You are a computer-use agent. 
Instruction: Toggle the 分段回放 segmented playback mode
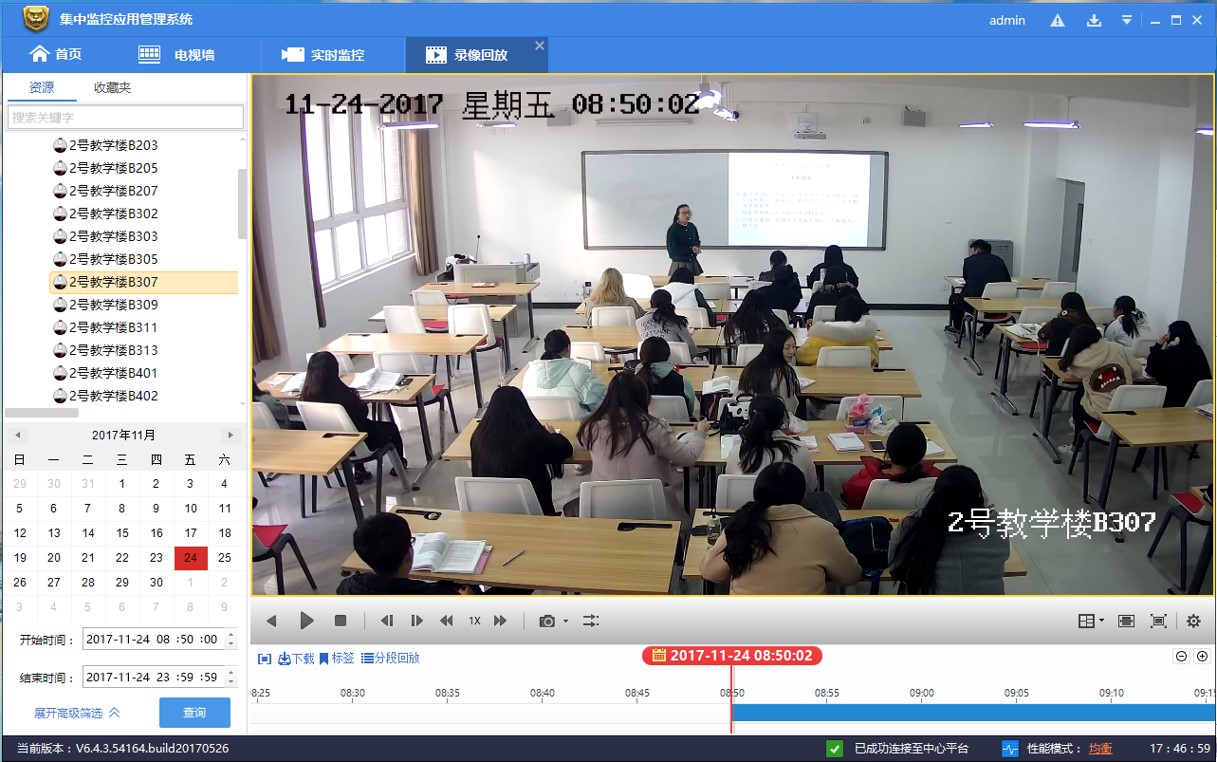coord(390,658)
